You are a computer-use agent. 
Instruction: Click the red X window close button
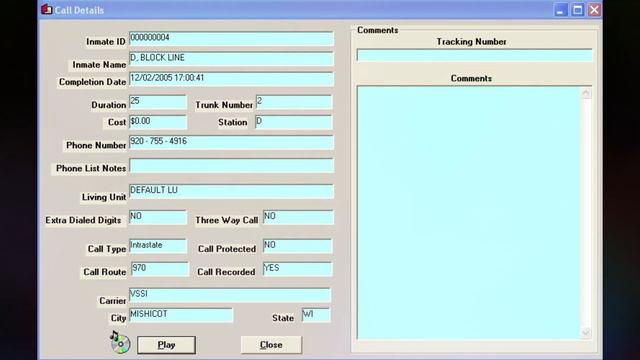594,10
